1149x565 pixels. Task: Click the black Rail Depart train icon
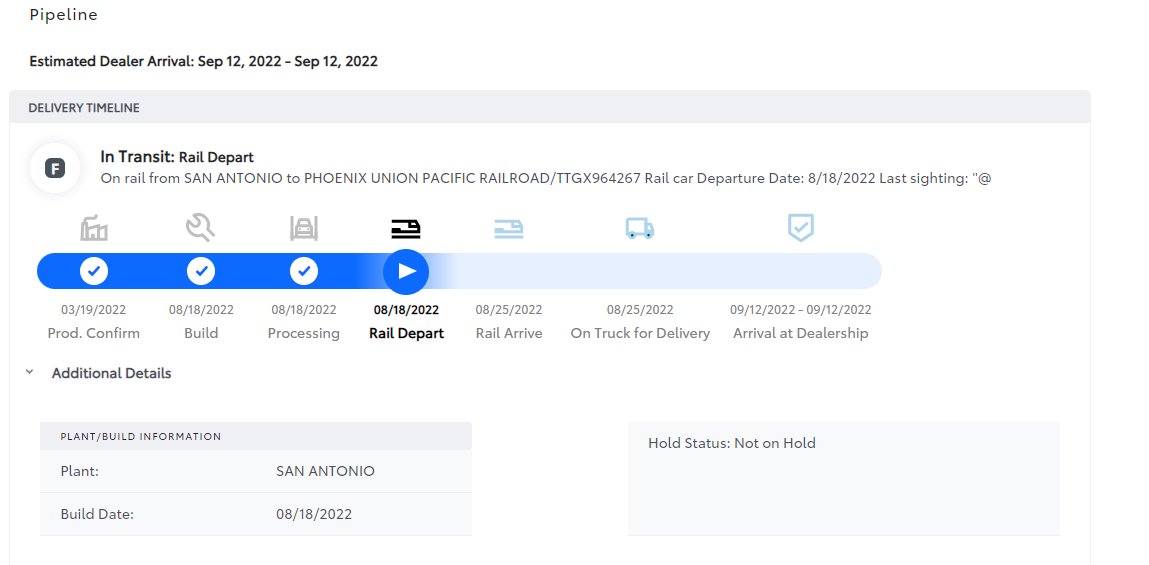point(406,229)
